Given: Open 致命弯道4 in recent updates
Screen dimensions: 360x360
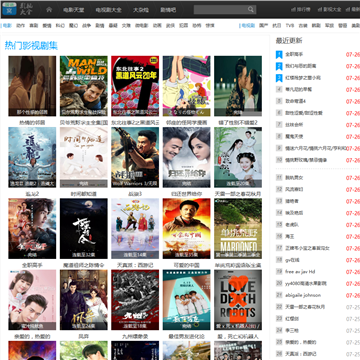Looking at the screenshot, I should coord(295,101).
